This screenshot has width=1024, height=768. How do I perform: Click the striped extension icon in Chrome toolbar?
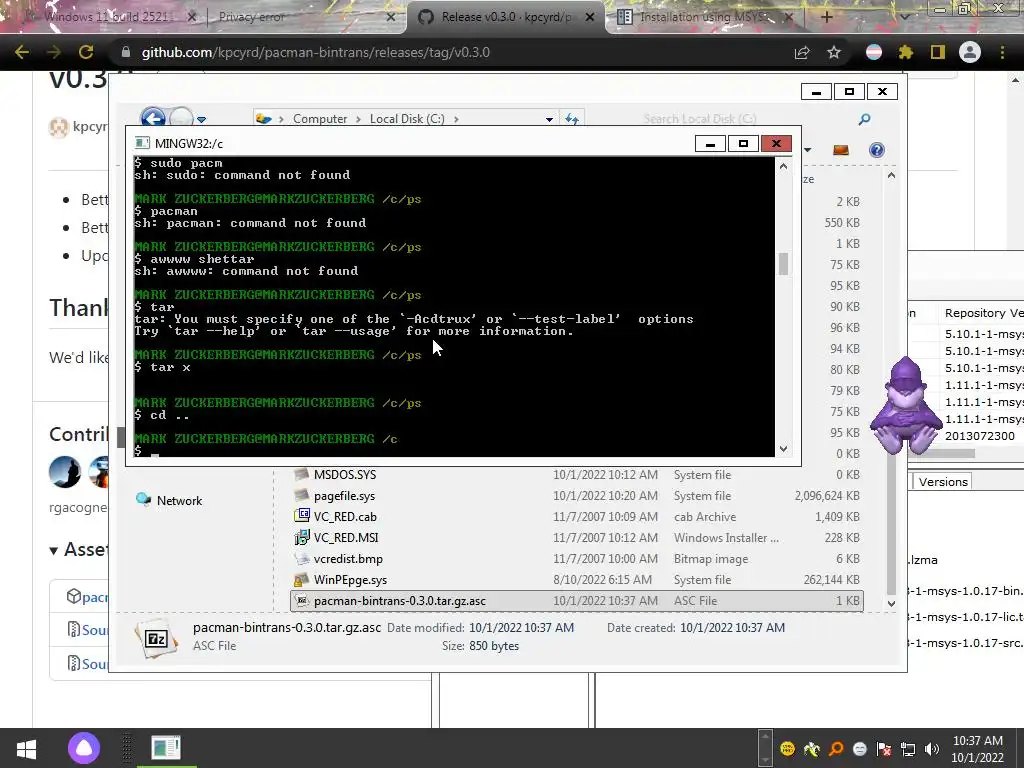coord(874,52)
